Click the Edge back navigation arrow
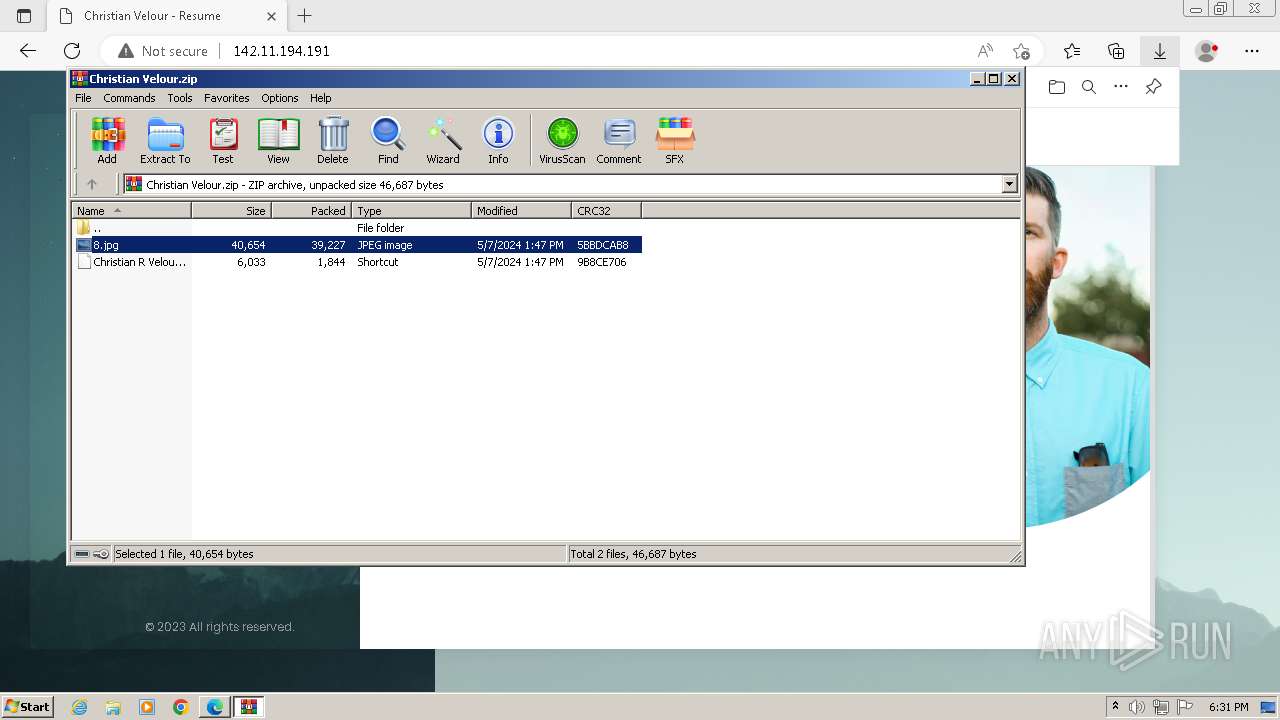The width and height of the screenshot is (1280, 720). [x=28, y=51]
